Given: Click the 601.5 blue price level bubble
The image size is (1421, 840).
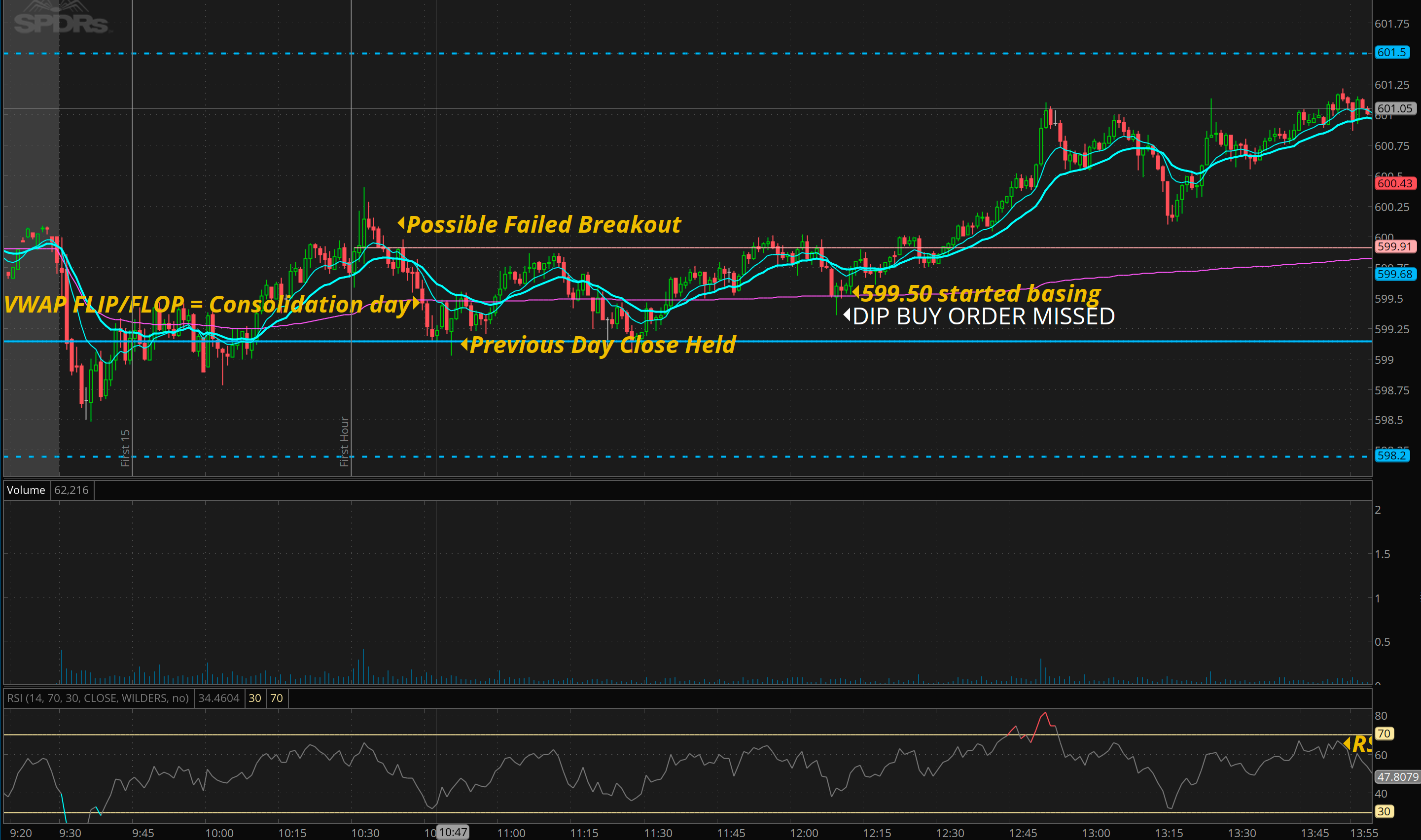Looking at the screenshot, I should tap(1391, 53).
